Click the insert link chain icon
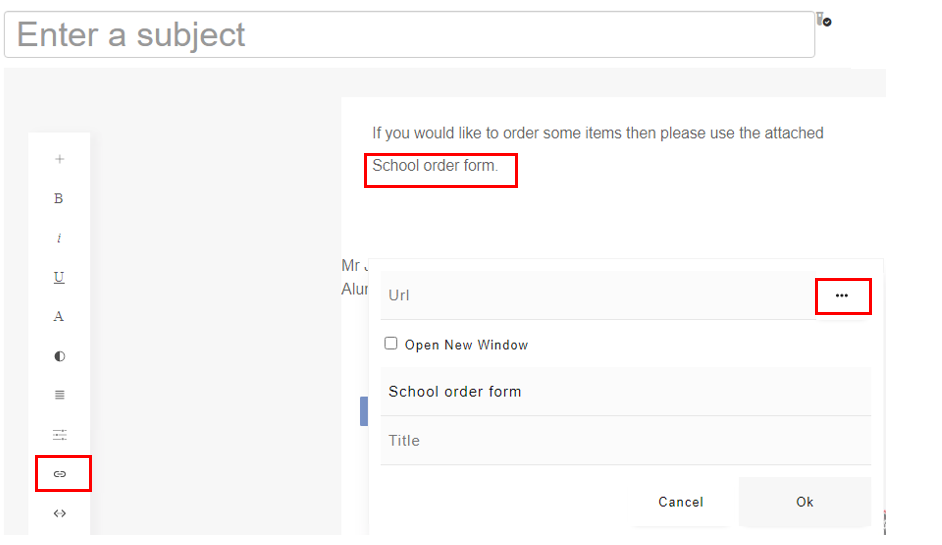 [x=59, y=473]
